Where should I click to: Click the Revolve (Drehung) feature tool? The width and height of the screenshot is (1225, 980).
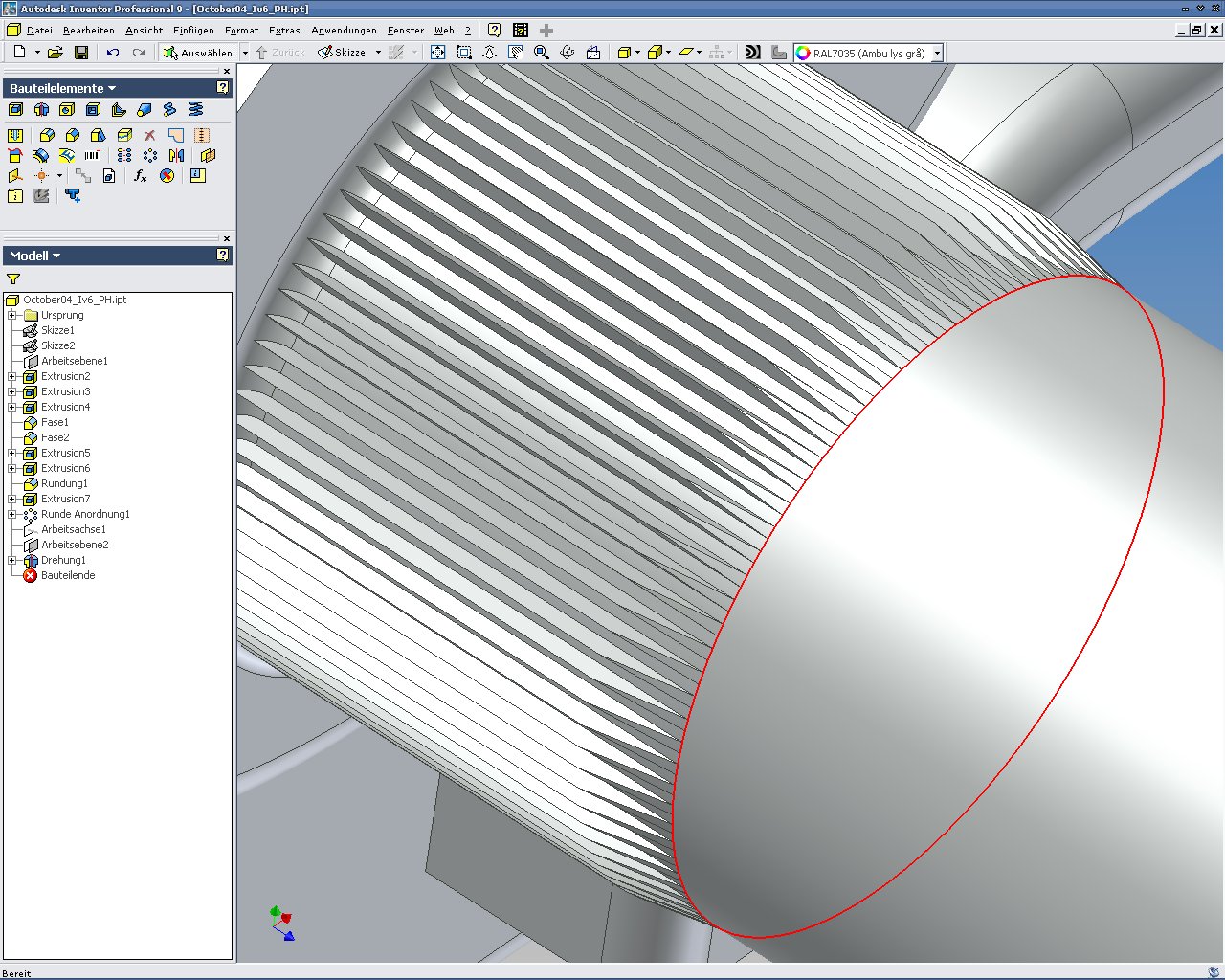[41, 110]
